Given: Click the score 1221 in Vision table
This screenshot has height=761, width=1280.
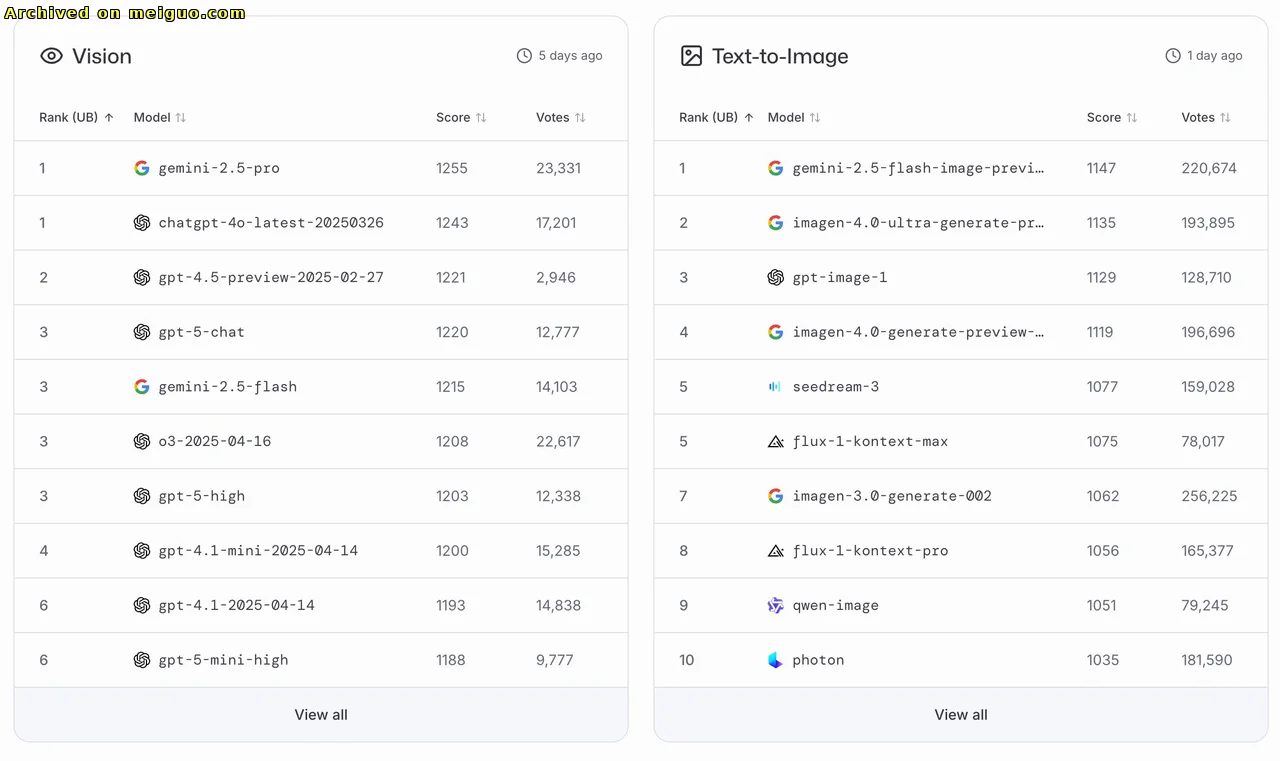Looking at the screenshot, I should [x=451, y=277].
